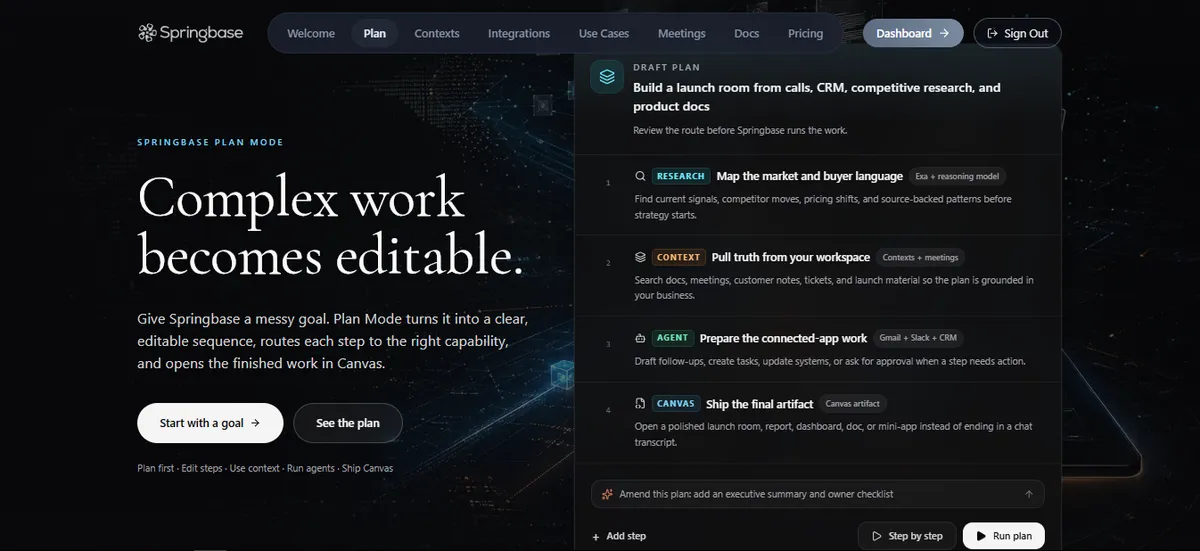
Task: Open the Meetings nav item
Action: [x=682, y=33]
